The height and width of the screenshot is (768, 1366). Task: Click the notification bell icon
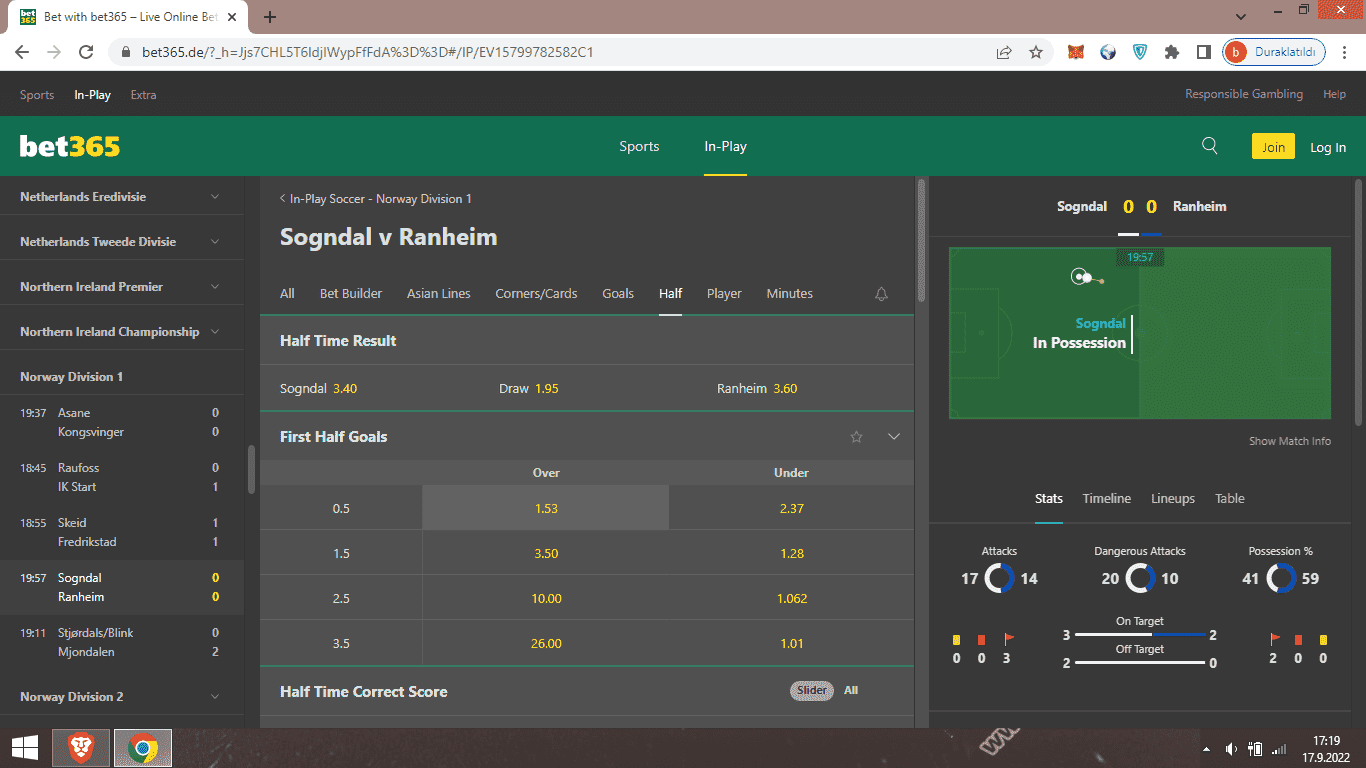tap(881, 294)
